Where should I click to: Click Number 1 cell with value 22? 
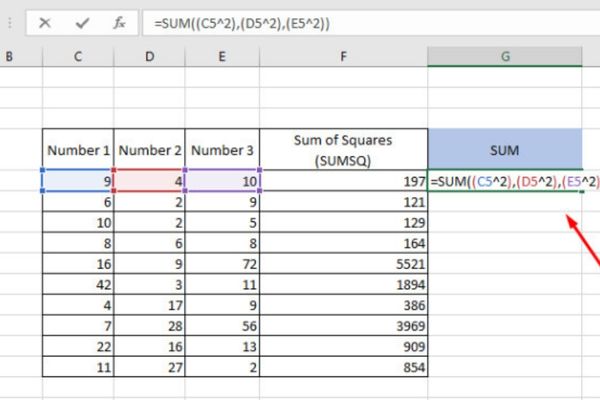pyautogui.click(x=78, y=346)
